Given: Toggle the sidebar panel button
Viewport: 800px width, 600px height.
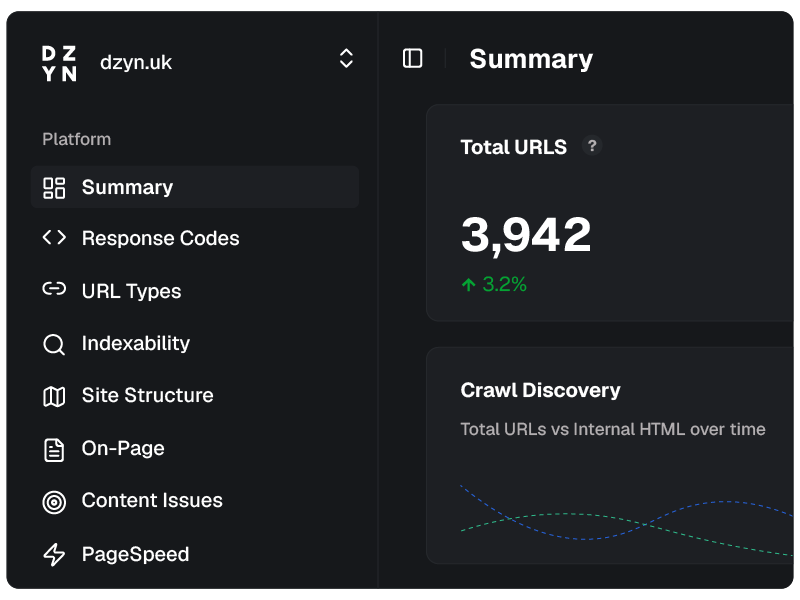Looking at the screenshot, I should [412, 59].
